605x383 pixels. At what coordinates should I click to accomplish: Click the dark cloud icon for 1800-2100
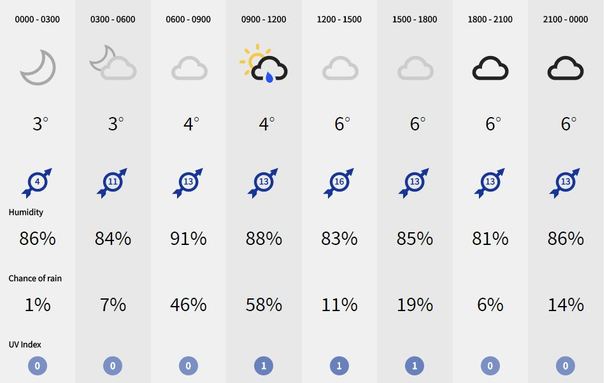[x=490, y=68]
